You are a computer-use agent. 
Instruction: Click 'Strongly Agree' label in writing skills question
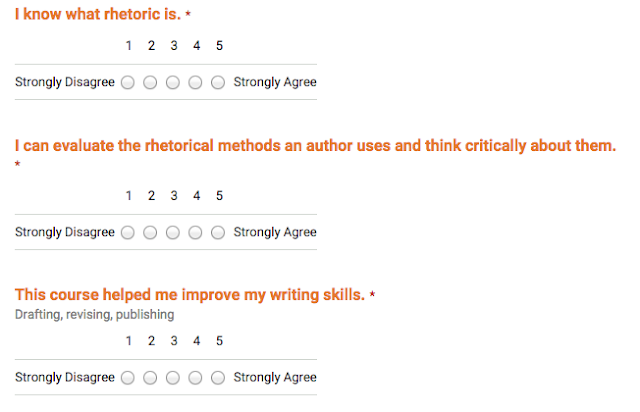point(275,378)
